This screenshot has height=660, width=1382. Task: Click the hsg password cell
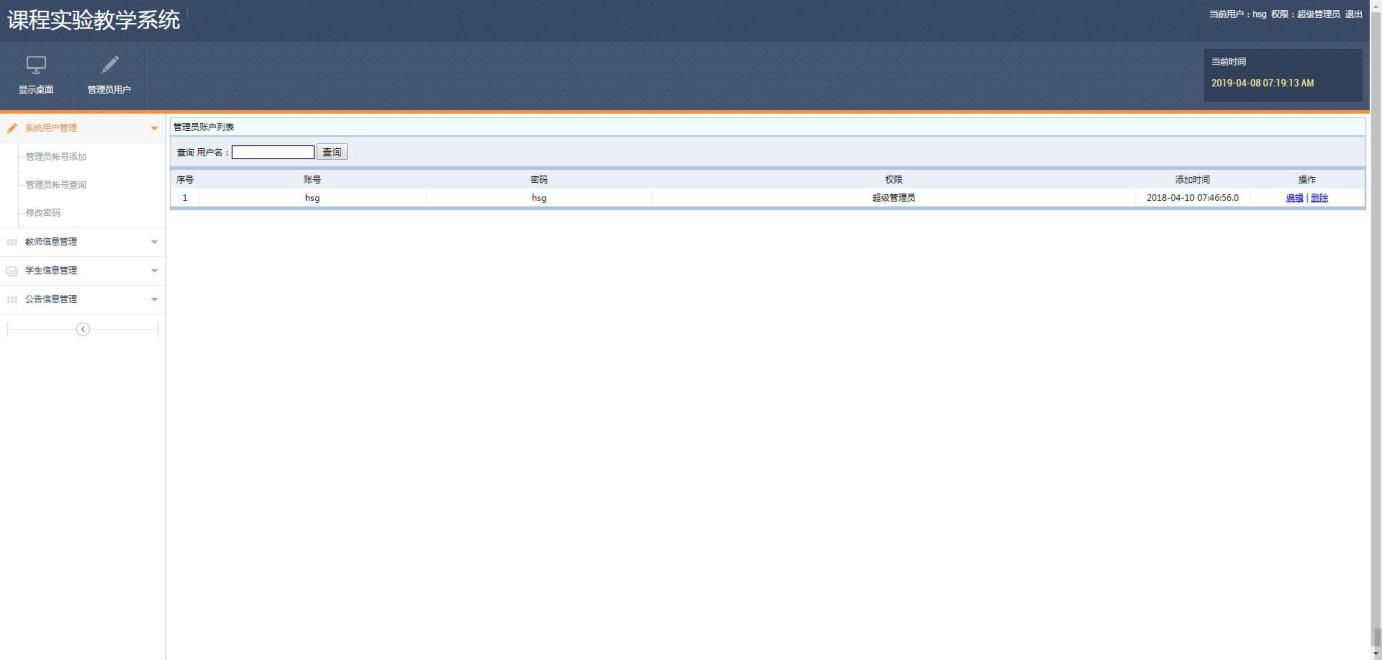(539, 198)
